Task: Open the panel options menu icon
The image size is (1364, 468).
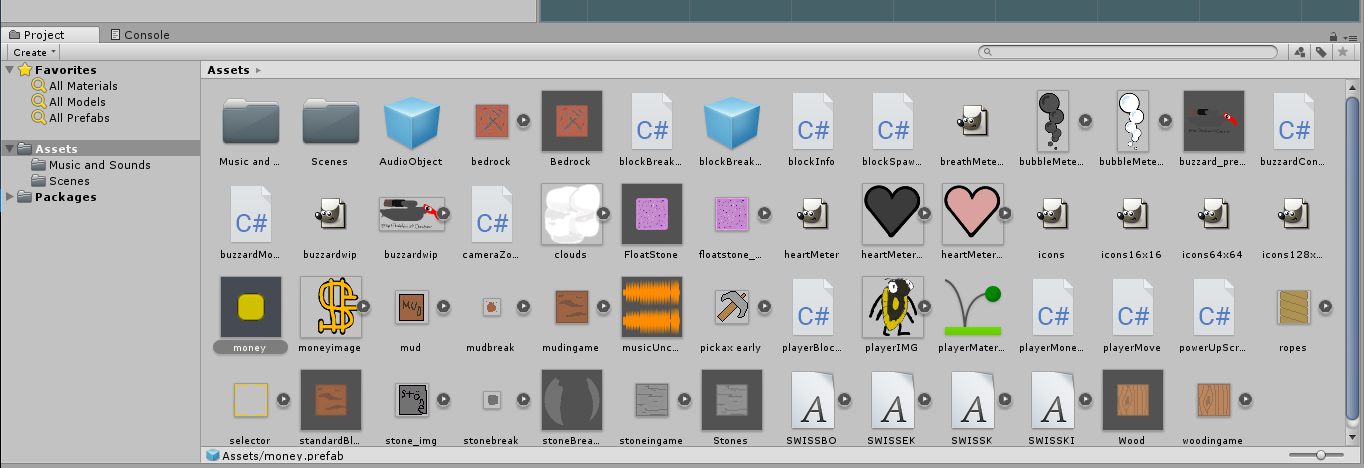Action: (x=1350, y=36)
